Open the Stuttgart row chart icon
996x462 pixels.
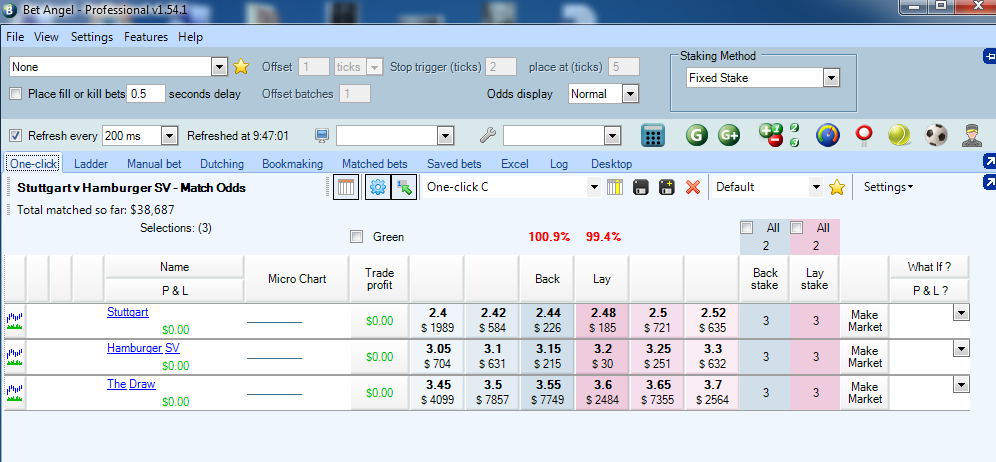14,320
